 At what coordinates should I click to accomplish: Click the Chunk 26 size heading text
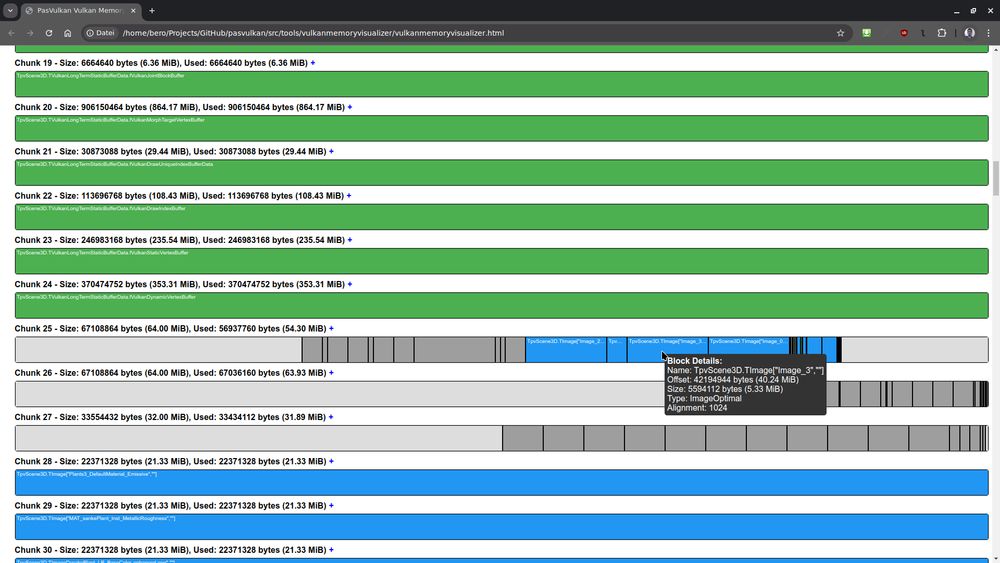coord(170,373)
